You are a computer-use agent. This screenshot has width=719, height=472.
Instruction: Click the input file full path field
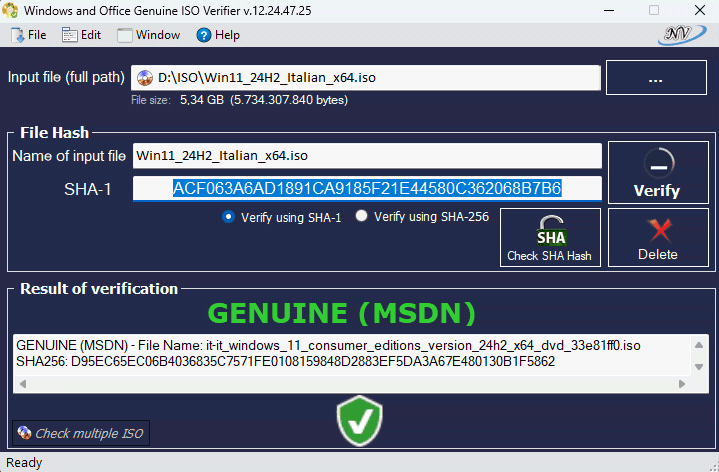pos(365,78)
